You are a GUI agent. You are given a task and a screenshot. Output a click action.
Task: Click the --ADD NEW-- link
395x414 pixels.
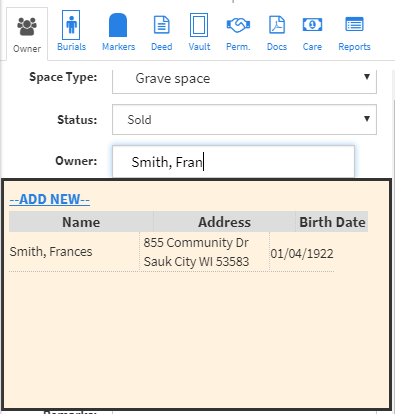(x=50, y=199)
